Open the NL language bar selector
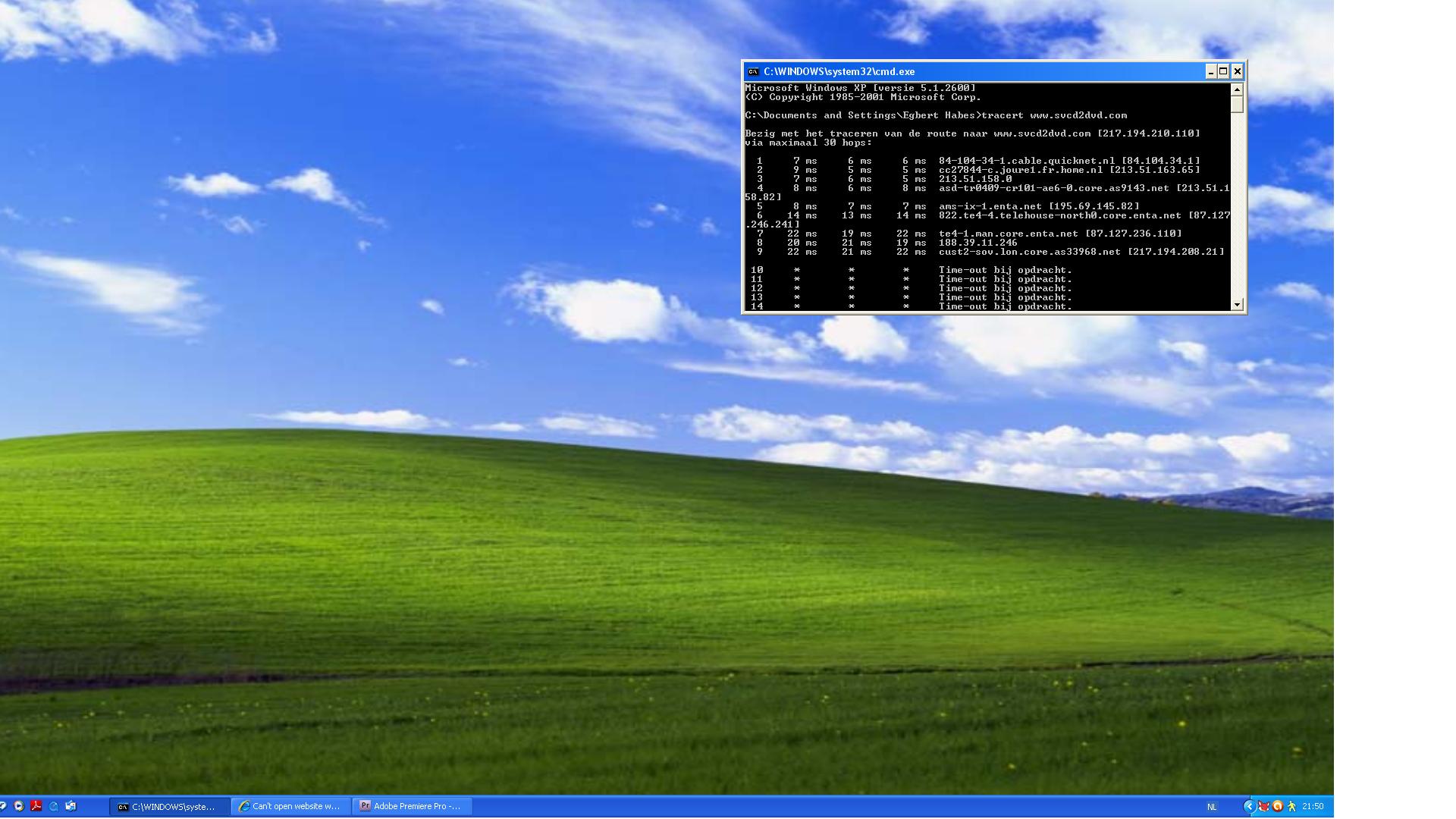This screenshot has width=1456, height=819. click(1212, 807)
